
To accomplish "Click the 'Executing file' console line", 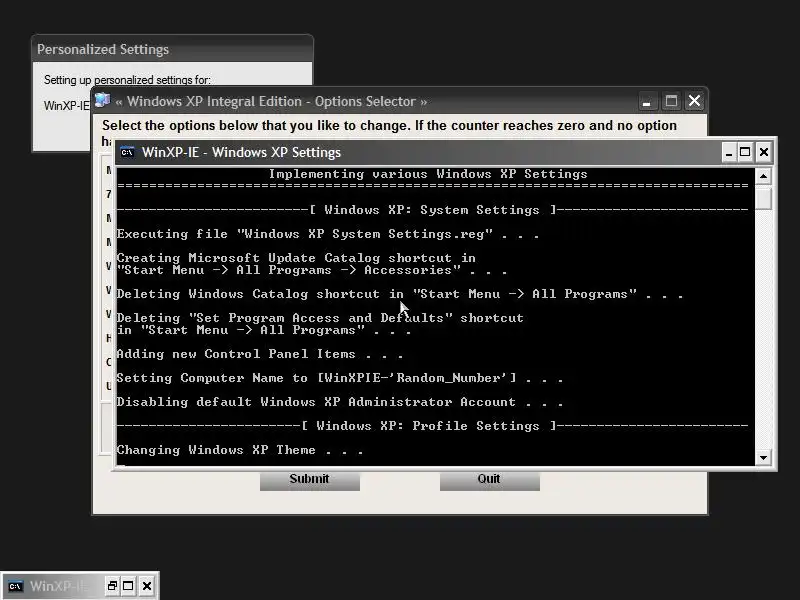I will (328, 234).
